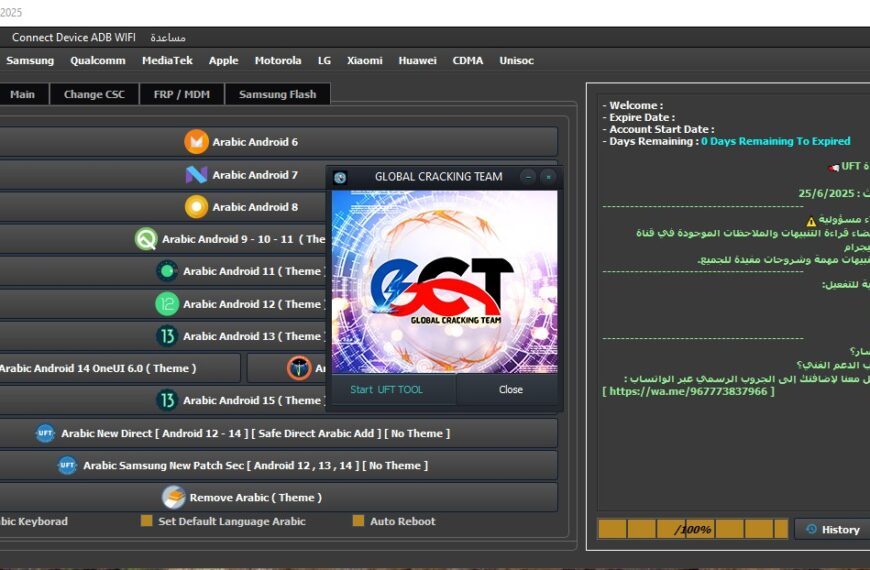This screenshot has width=870, height=570.
Task: Switch to the Main tab
Action: point(22,94)
